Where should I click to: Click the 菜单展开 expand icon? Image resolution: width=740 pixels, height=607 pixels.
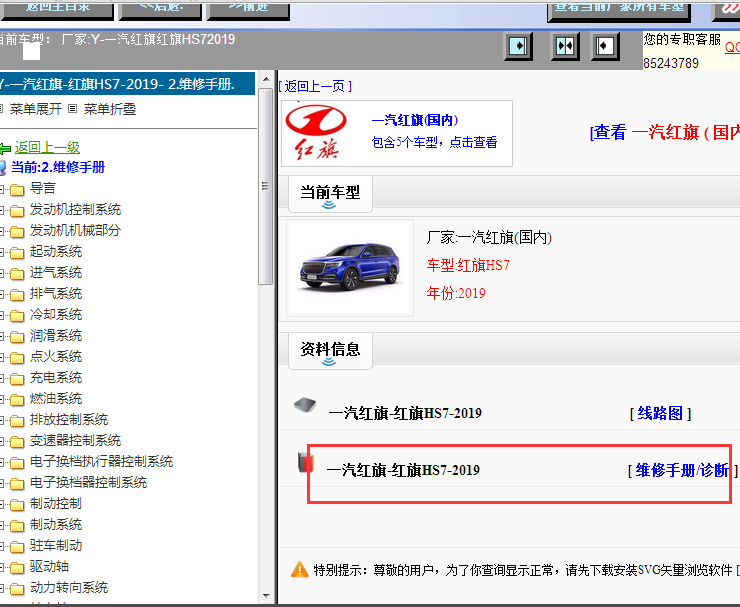tap(1, 109)
